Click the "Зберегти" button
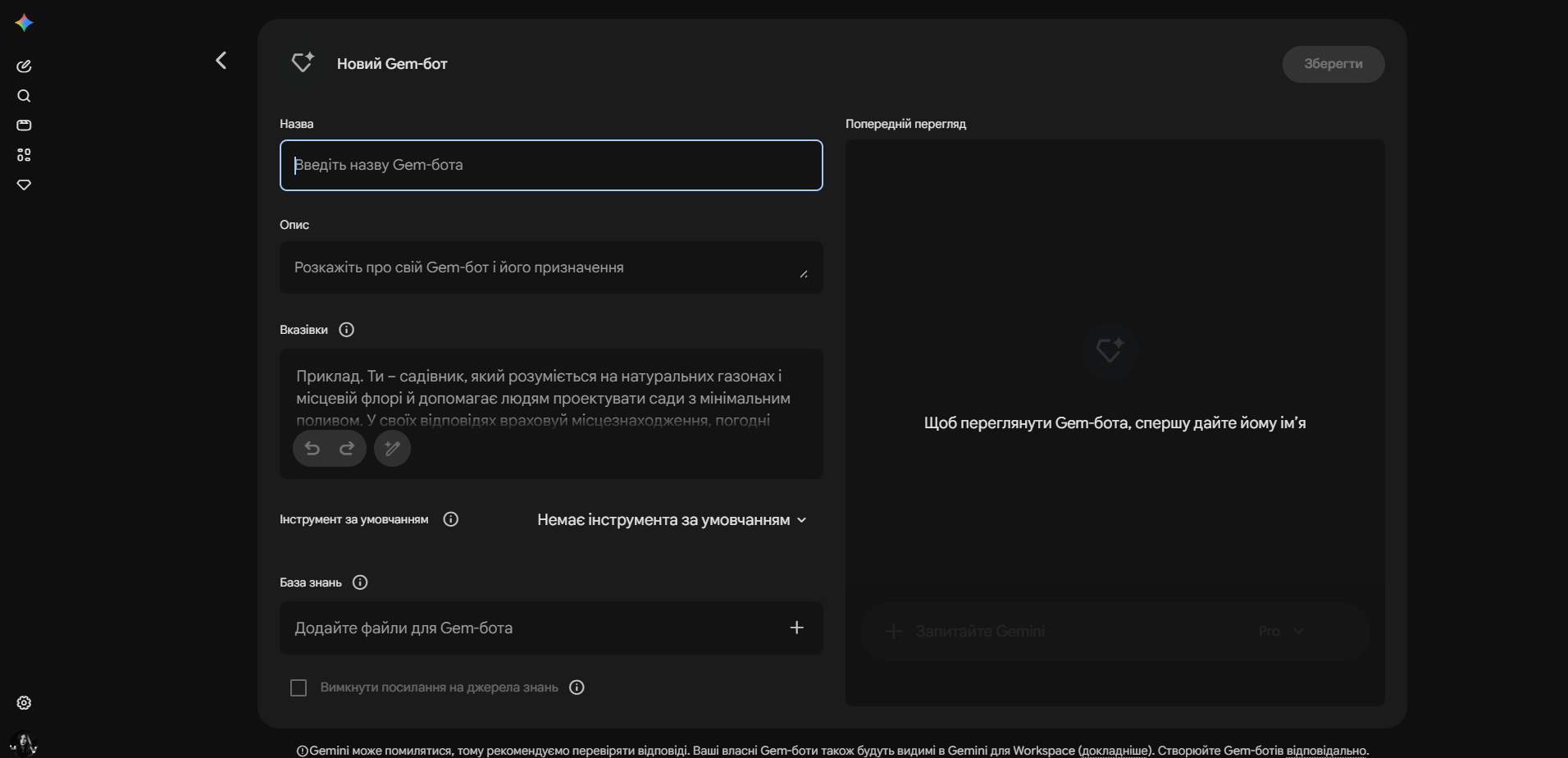Image resolution: width=1568 pixels, height=758 pixels. pyautogui.click(x=1333, y=64)
